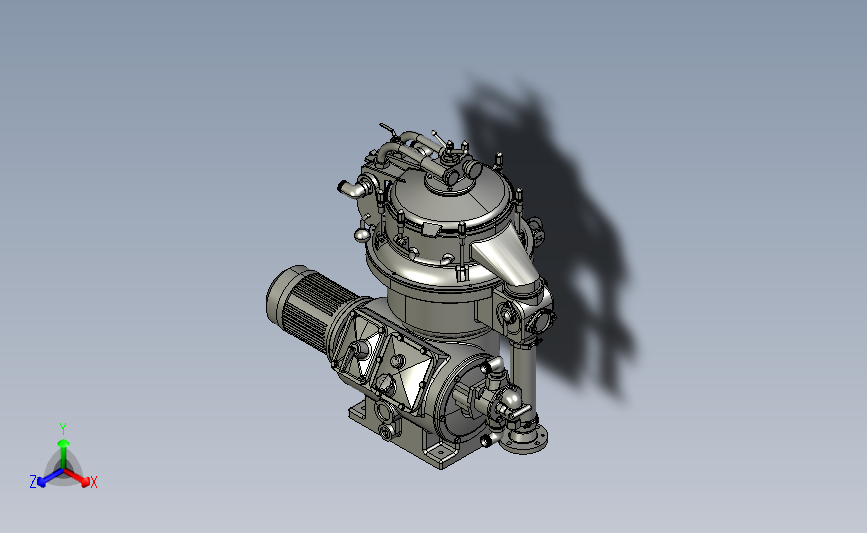
Task: Click the red X axis of the orientation triad
Action: tap(77, 478)
